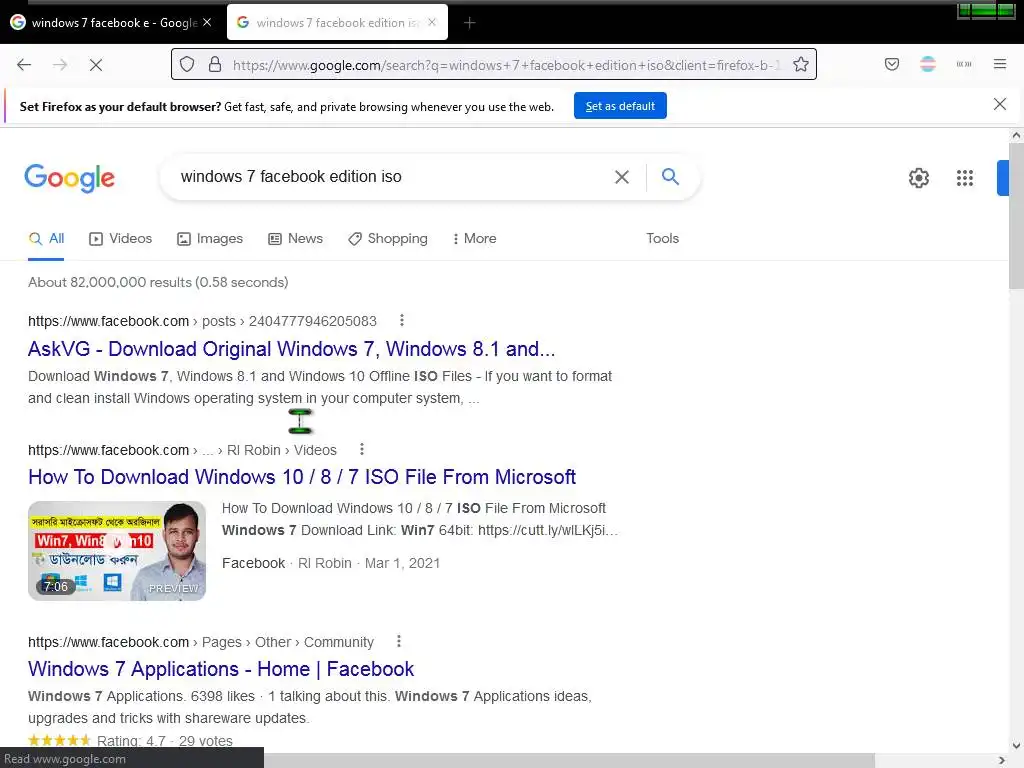Switch to News results
The width and height of the screenshot is (1024, 768).
tap(296, 238)
